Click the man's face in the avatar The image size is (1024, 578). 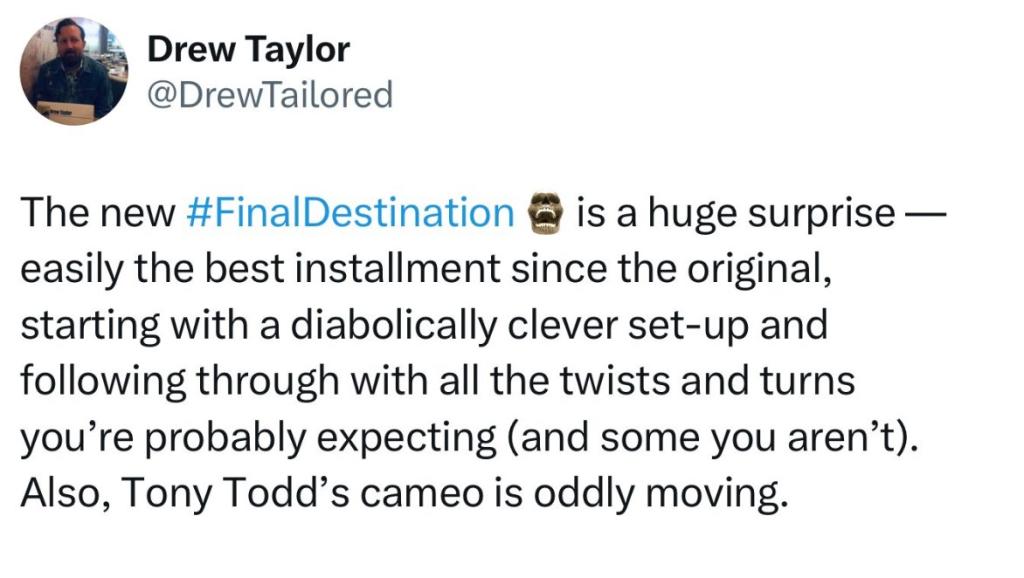tap(69, 38)
